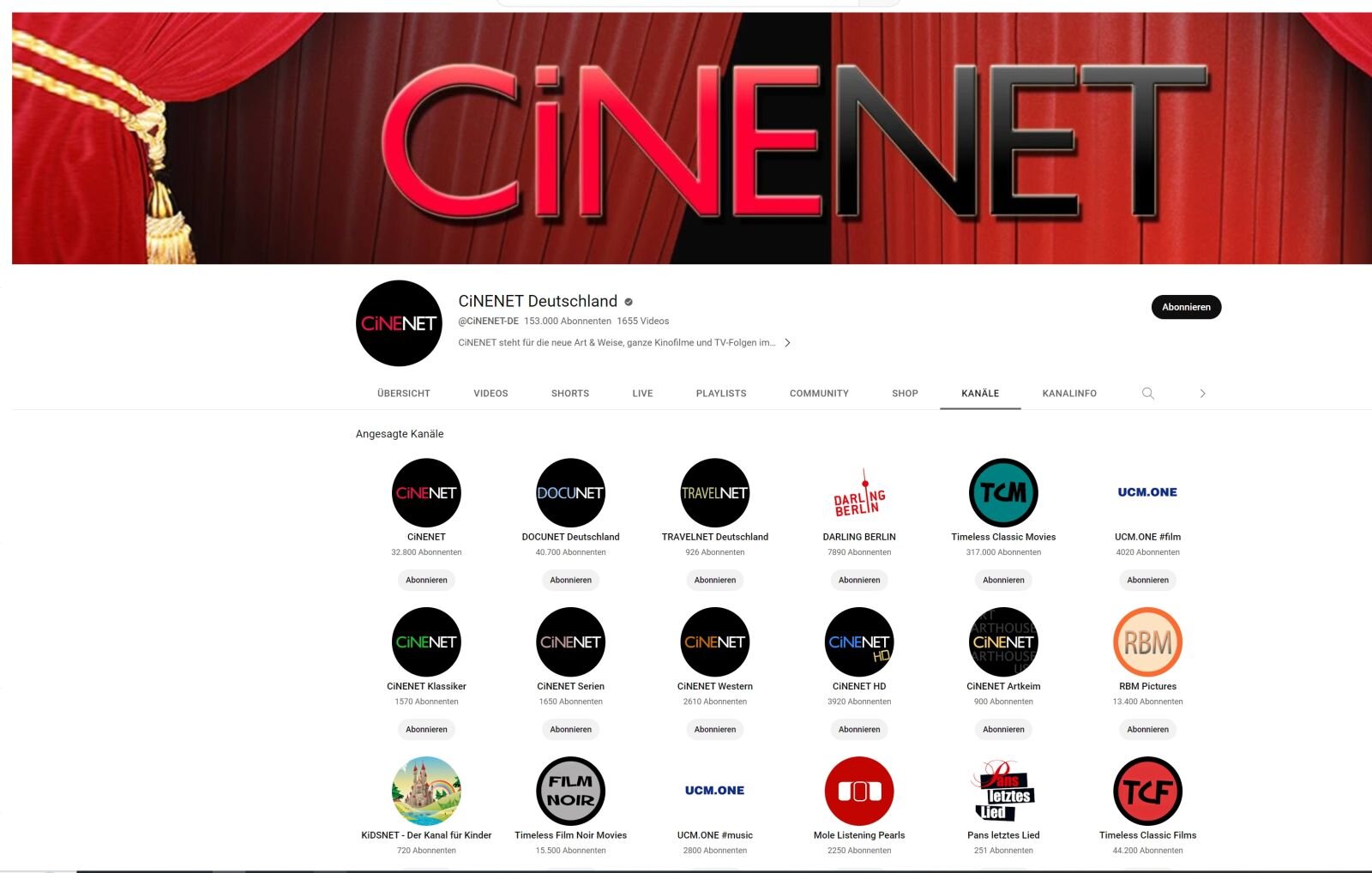Open the DOCUNET Deutschland channel name link
1372x873 pixels.
point(570,537)
